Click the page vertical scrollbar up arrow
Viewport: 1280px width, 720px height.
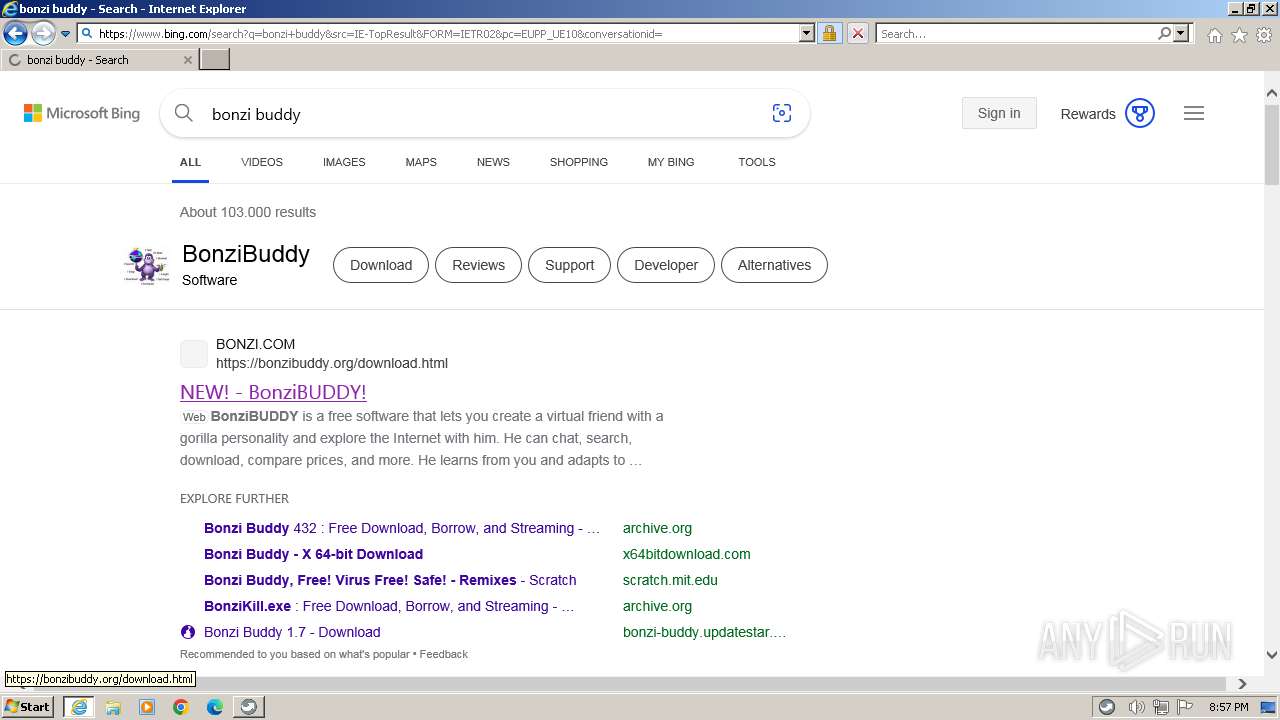click(x=1272, y=93)
